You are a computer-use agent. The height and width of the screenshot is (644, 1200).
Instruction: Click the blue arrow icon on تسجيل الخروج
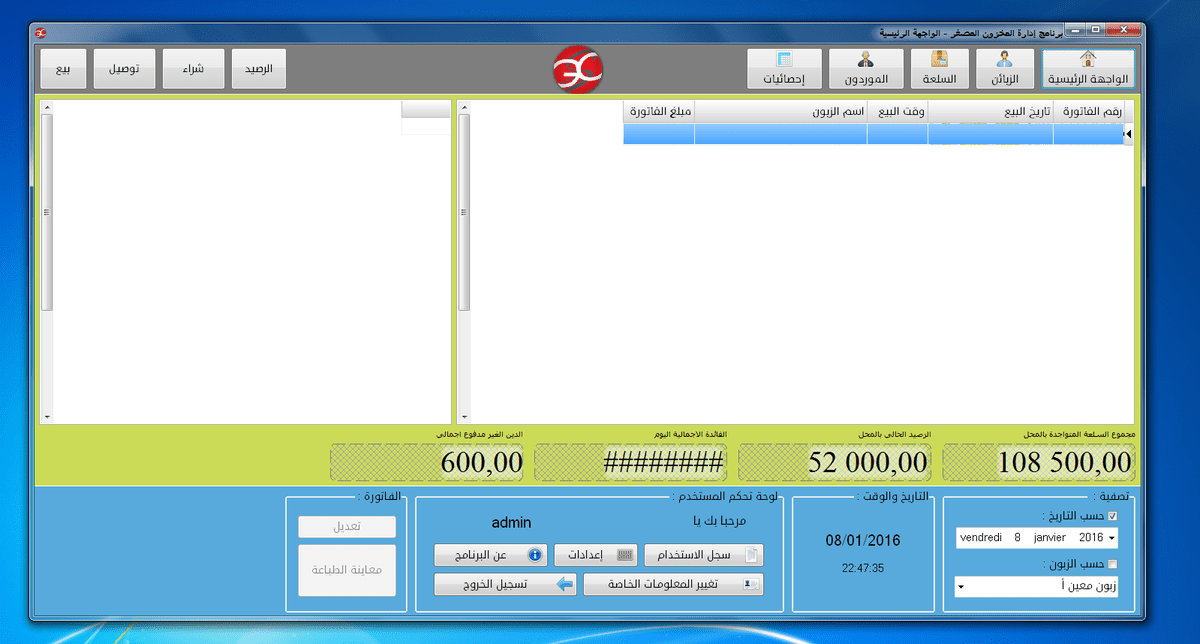click(x=564, y=584)
